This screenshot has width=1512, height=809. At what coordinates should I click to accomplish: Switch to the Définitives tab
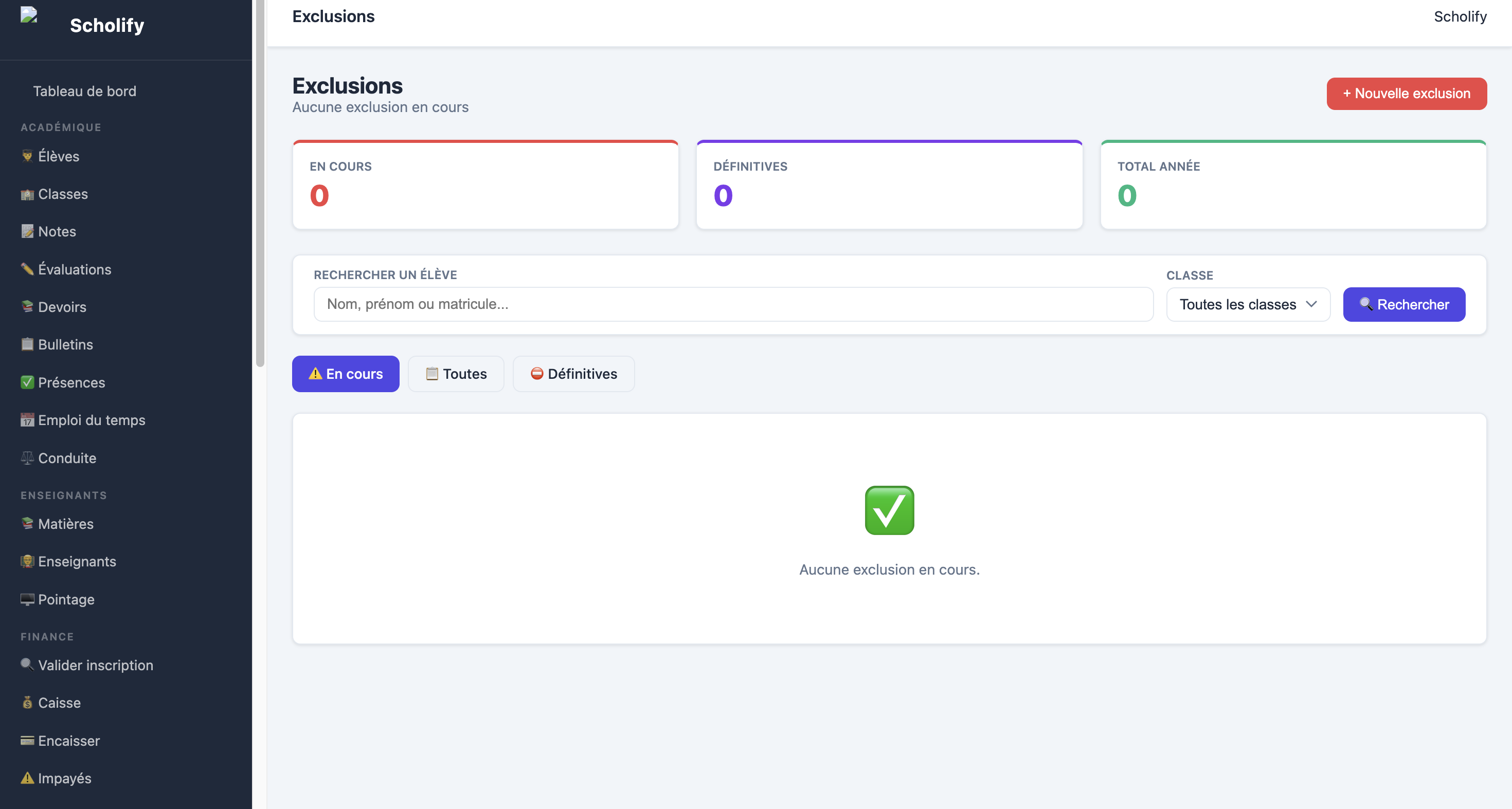pos(573,374)
